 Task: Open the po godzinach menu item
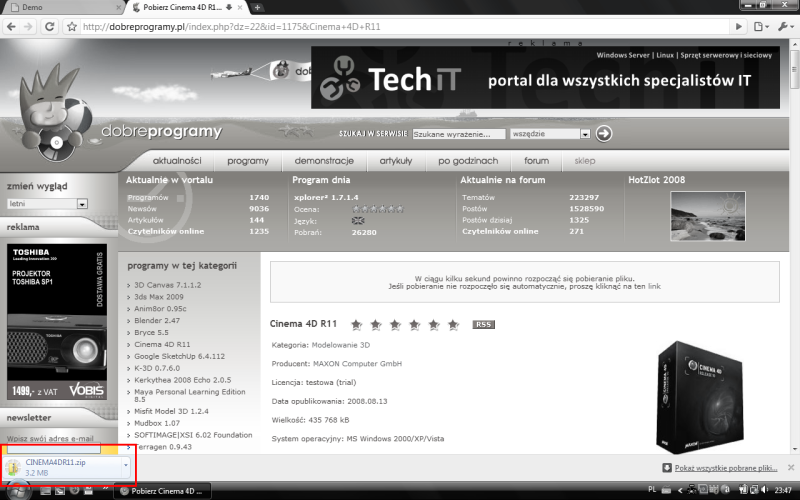[x=468, y=161]
